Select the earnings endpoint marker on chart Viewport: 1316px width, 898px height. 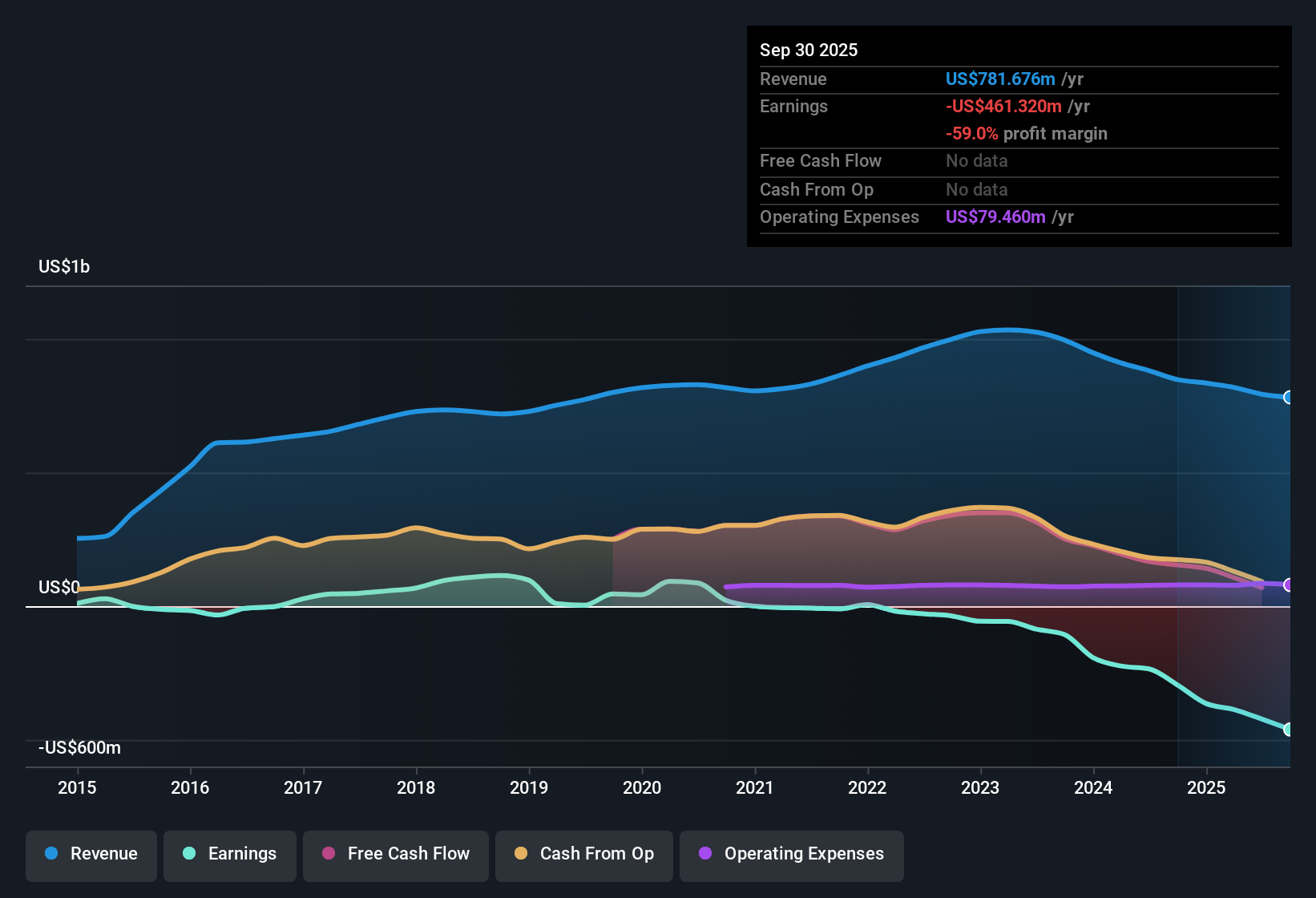(1288, 729)
